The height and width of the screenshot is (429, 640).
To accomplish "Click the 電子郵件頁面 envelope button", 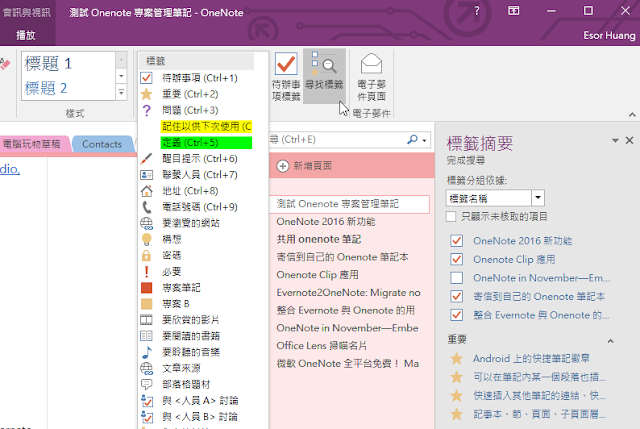I will point(371,78).
